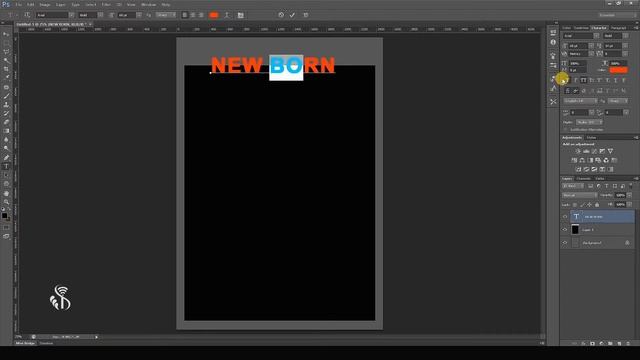The image size is (640, 360).
Task: Delete layer with trash icon
Action: point(628,344)
